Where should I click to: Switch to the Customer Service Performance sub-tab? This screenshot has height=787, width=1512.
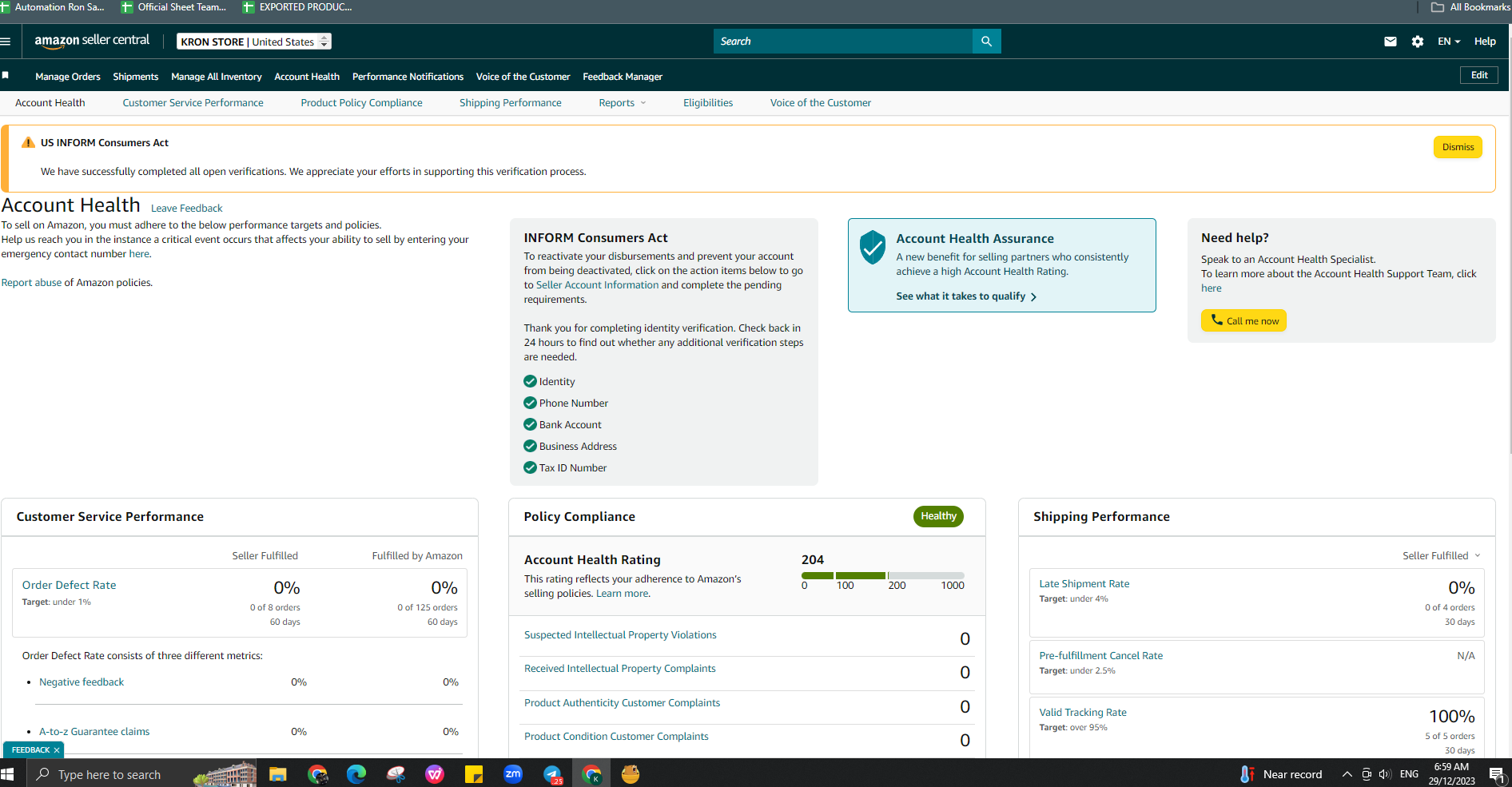[193, 103]
